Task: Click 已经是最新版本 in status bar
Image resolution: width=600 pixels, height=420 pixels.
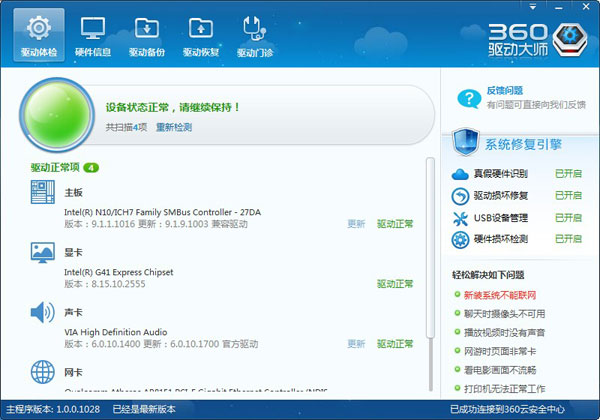Action: point(144,409)
